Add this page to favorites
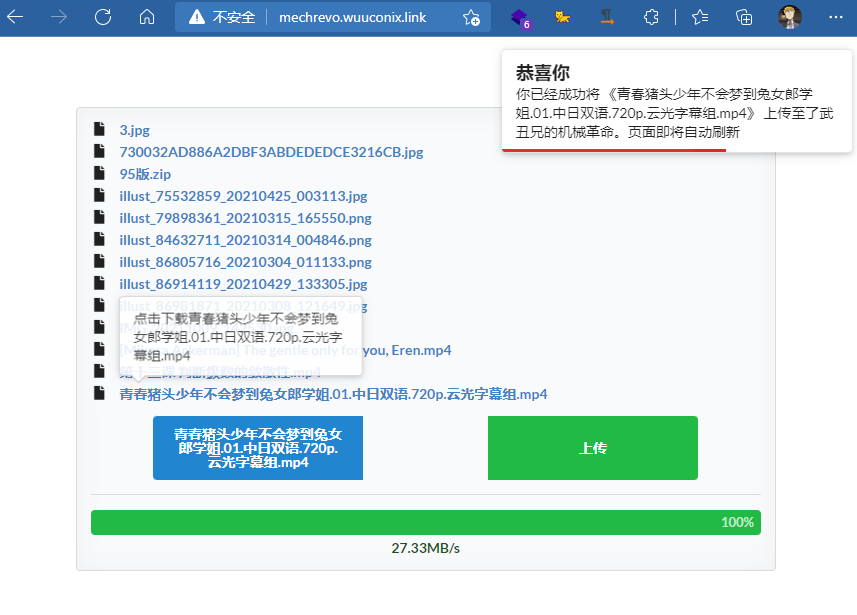This screenshot has height=615, width=857. click(471, 17)
